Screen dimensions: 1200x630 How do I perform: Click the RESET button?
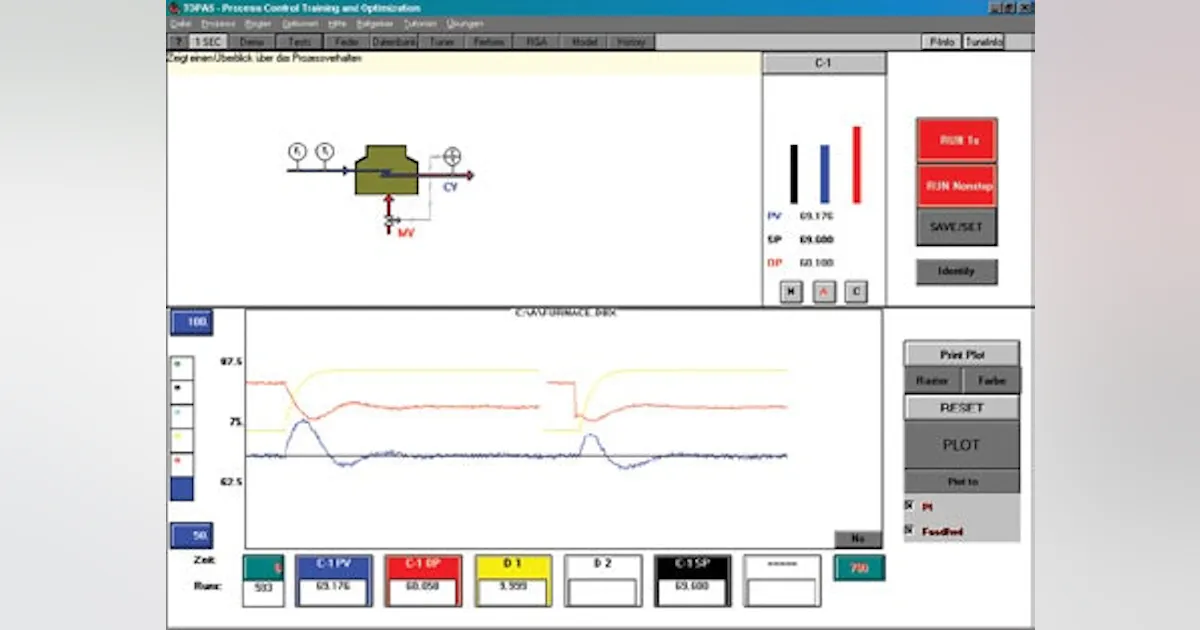(x=962, y=407)
